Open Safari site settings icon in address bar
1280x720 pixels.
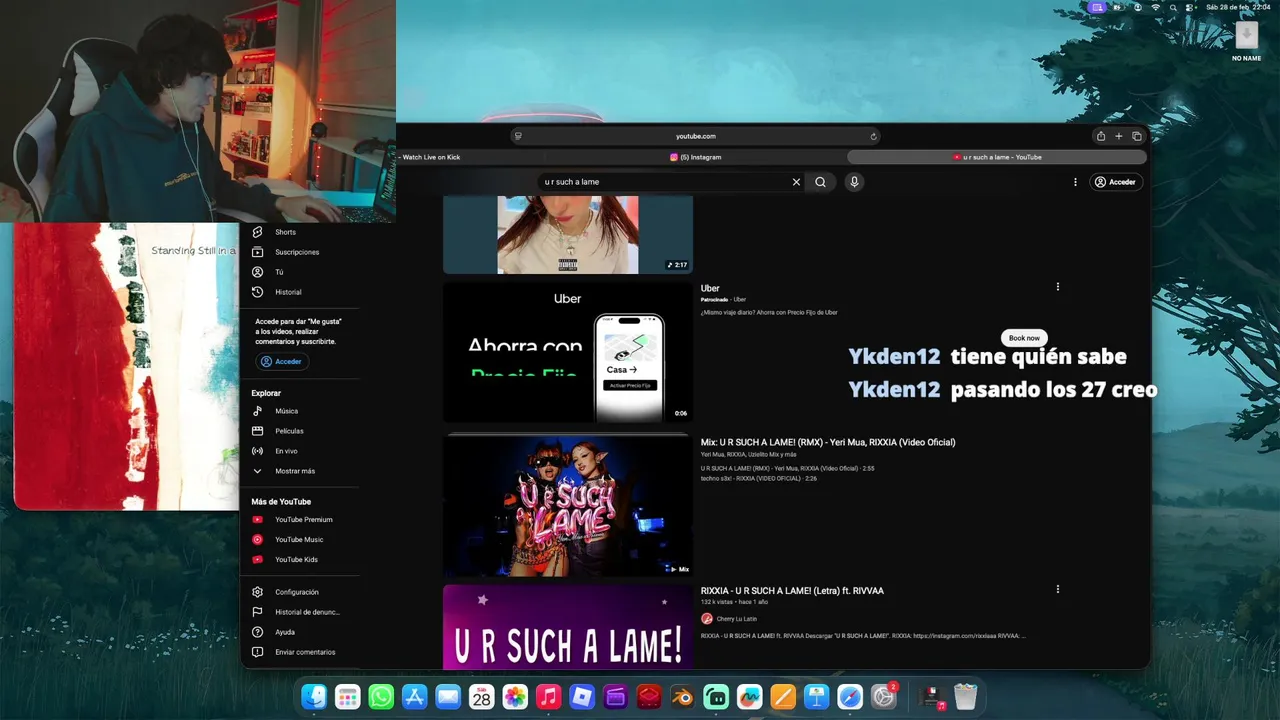pyautogui.click(x=517, y=136)
